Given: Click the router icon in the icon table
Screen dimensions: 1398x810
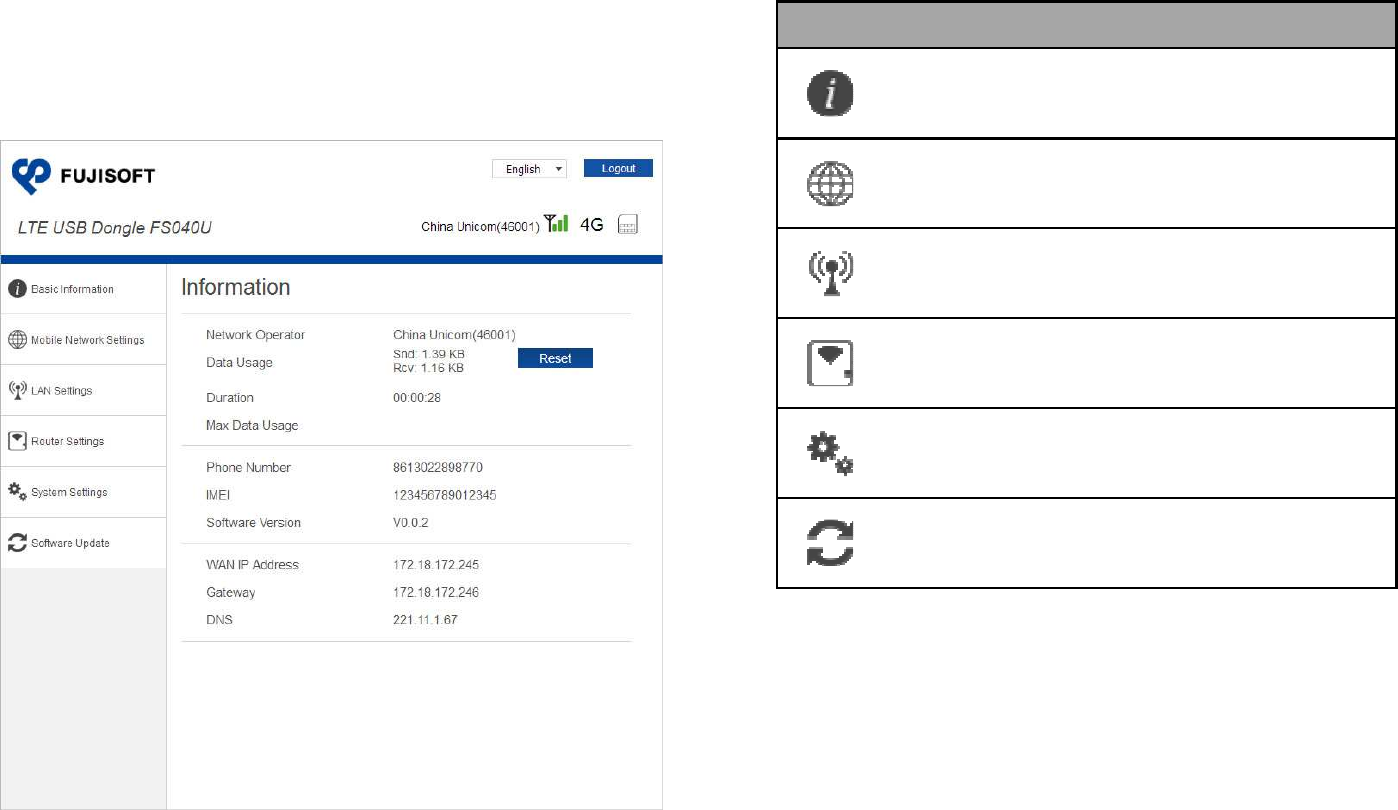Looking at the screenshot, I should coord(830,364).
